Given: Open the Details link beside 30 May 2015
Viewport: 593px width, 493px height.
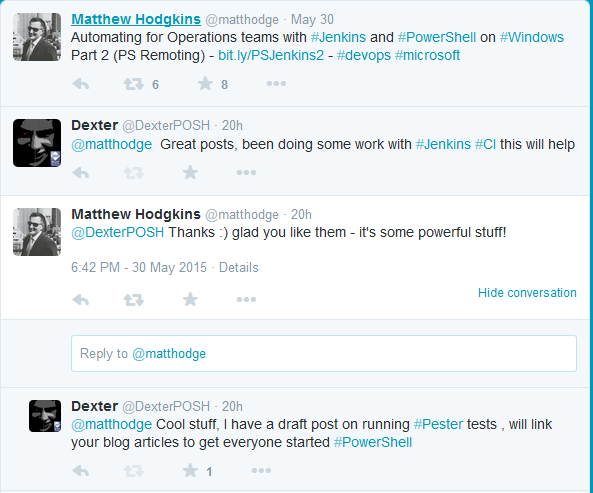Looking at the screenshot, I should (x=239, y=267).
